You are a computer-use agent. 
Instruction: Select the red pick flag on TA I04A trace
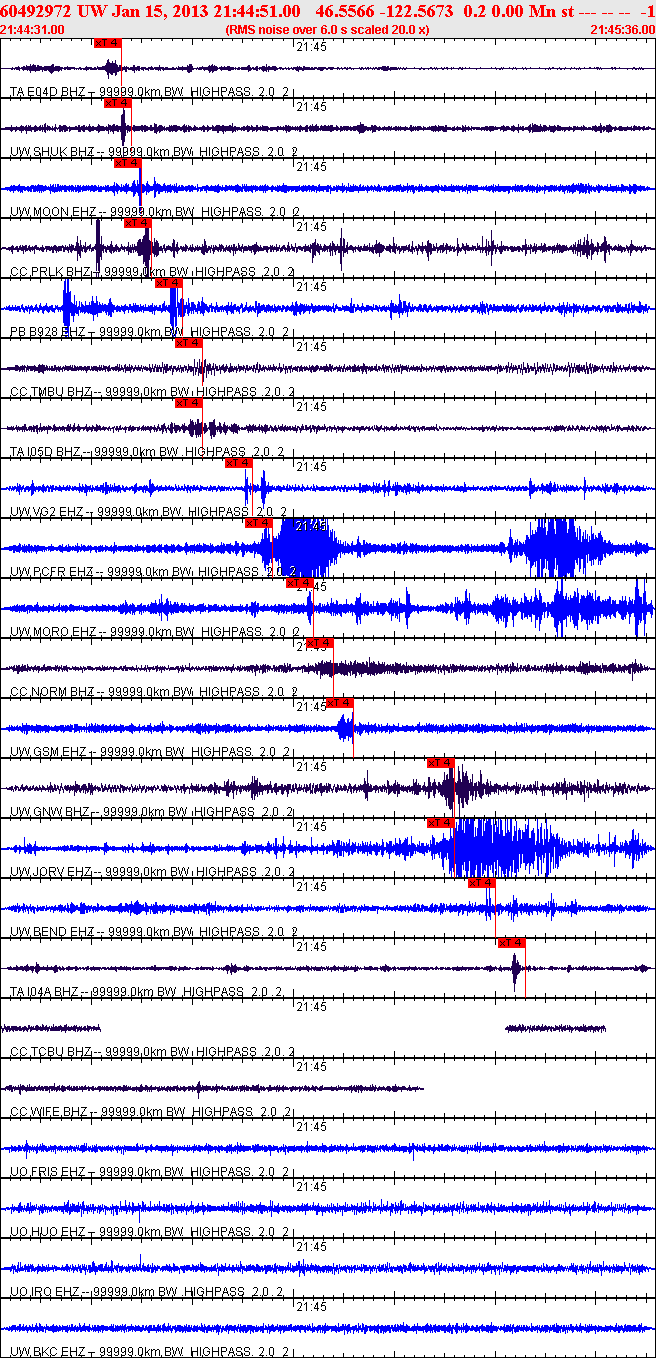(512, 943)
